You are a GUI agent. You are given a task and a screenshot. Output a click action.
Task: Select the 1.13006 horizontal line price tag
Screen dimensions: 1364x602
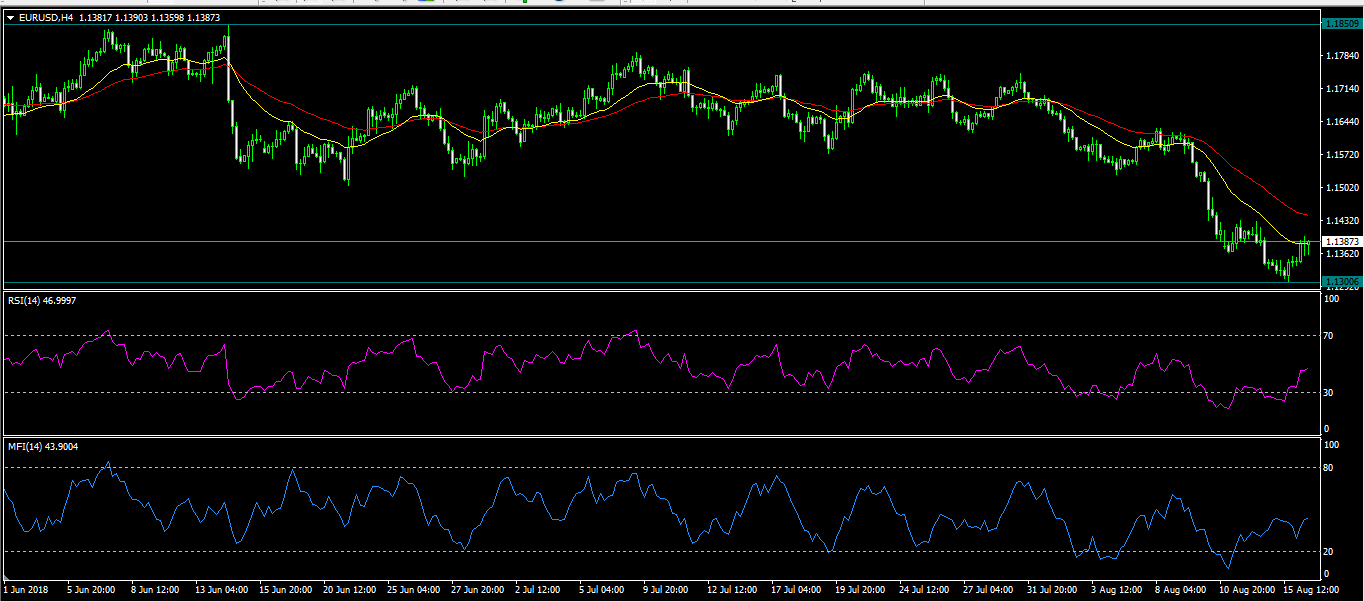1341,281
